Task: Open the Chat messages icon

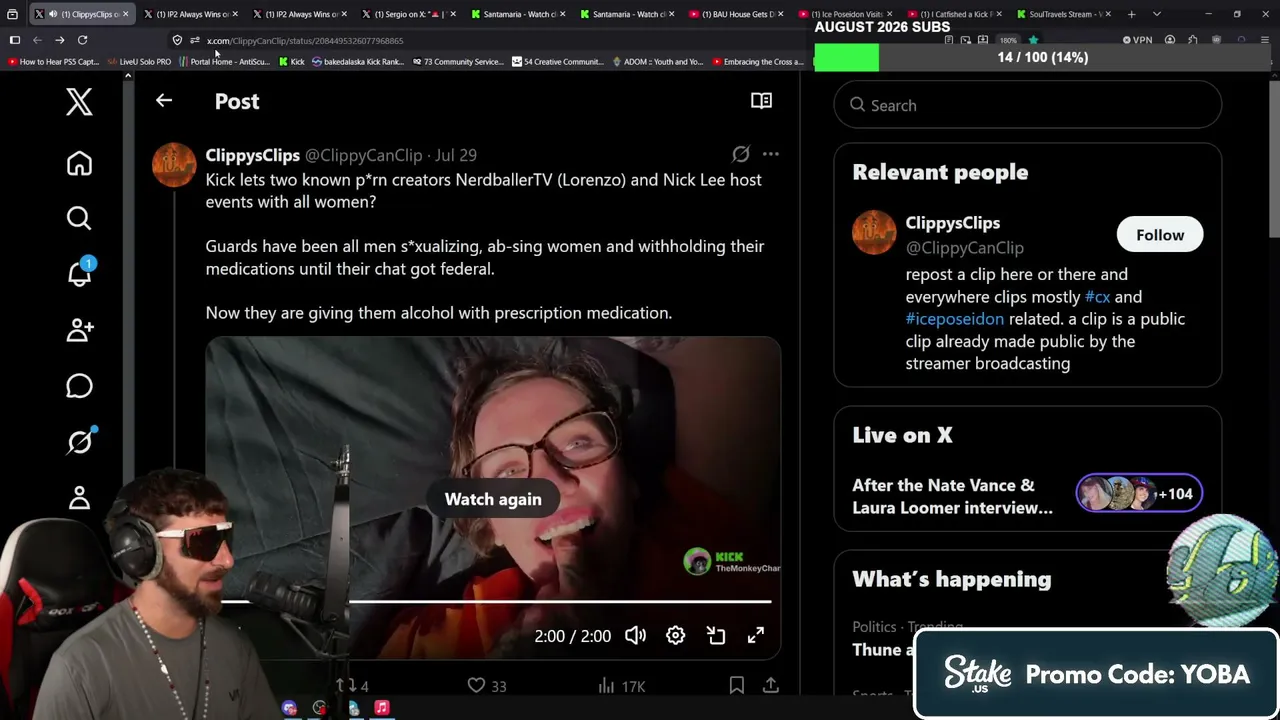Action: click(79, 386)
